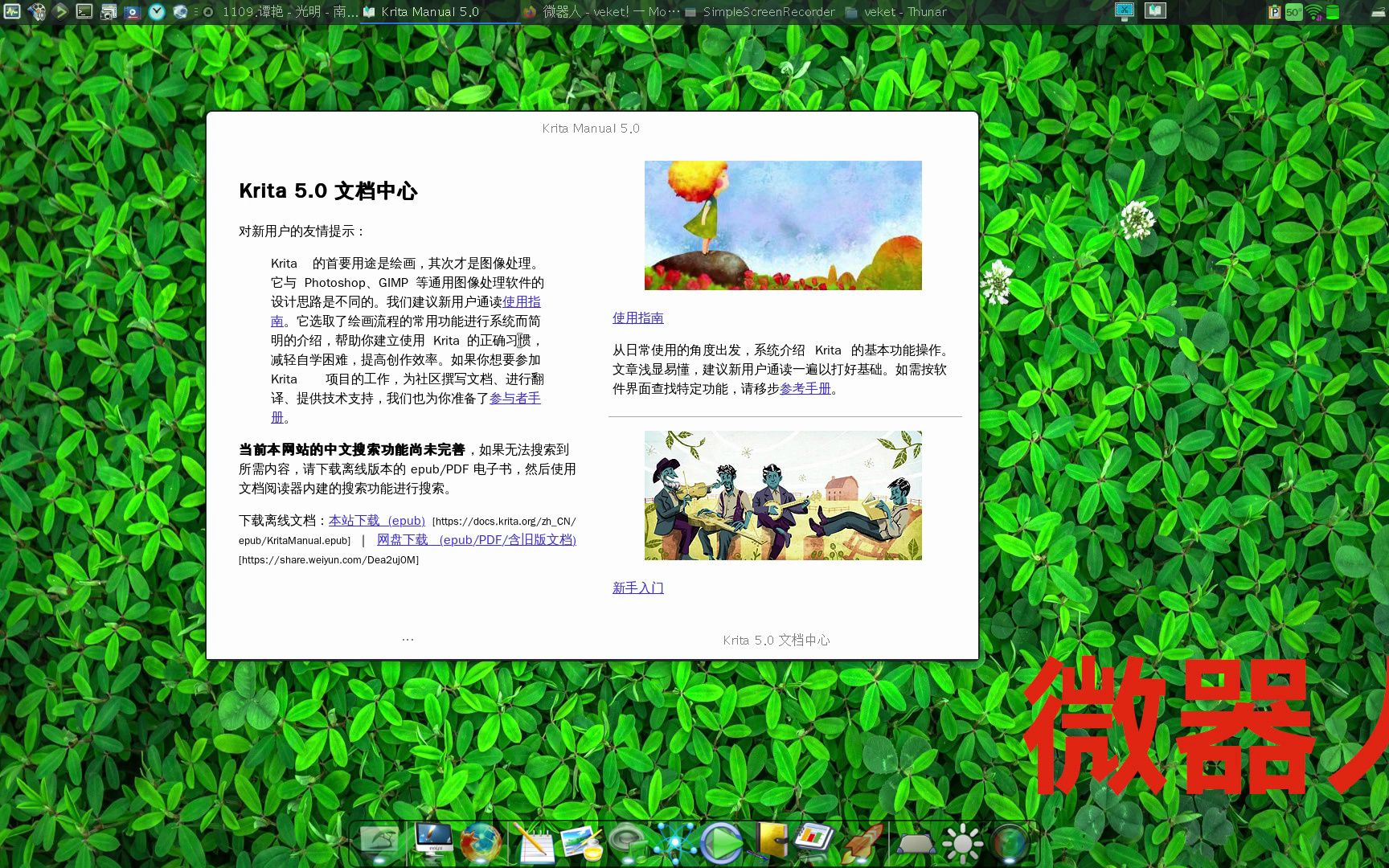
Task: Click the Krita Manual 5.0 page header text
Action: pyautogui.click(x=591, y=128)
